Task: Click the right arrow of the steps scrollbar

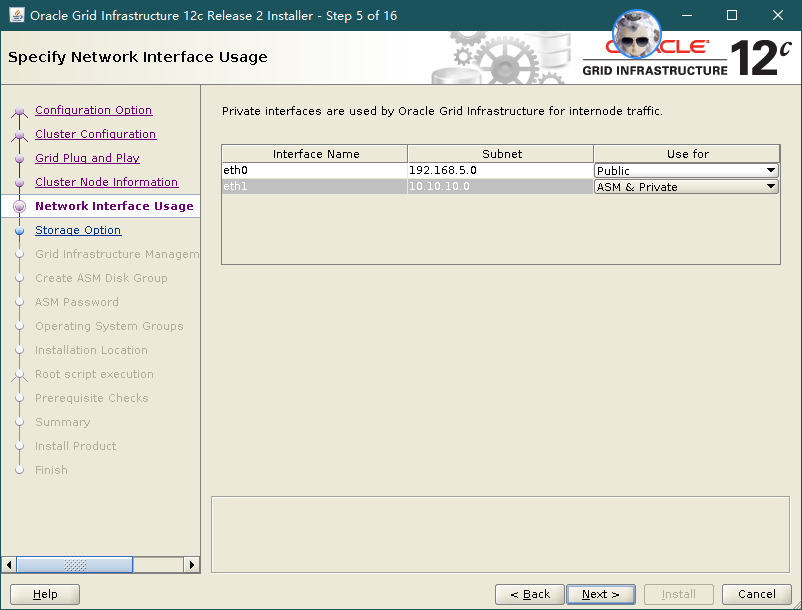Action: tap(192, 565)
